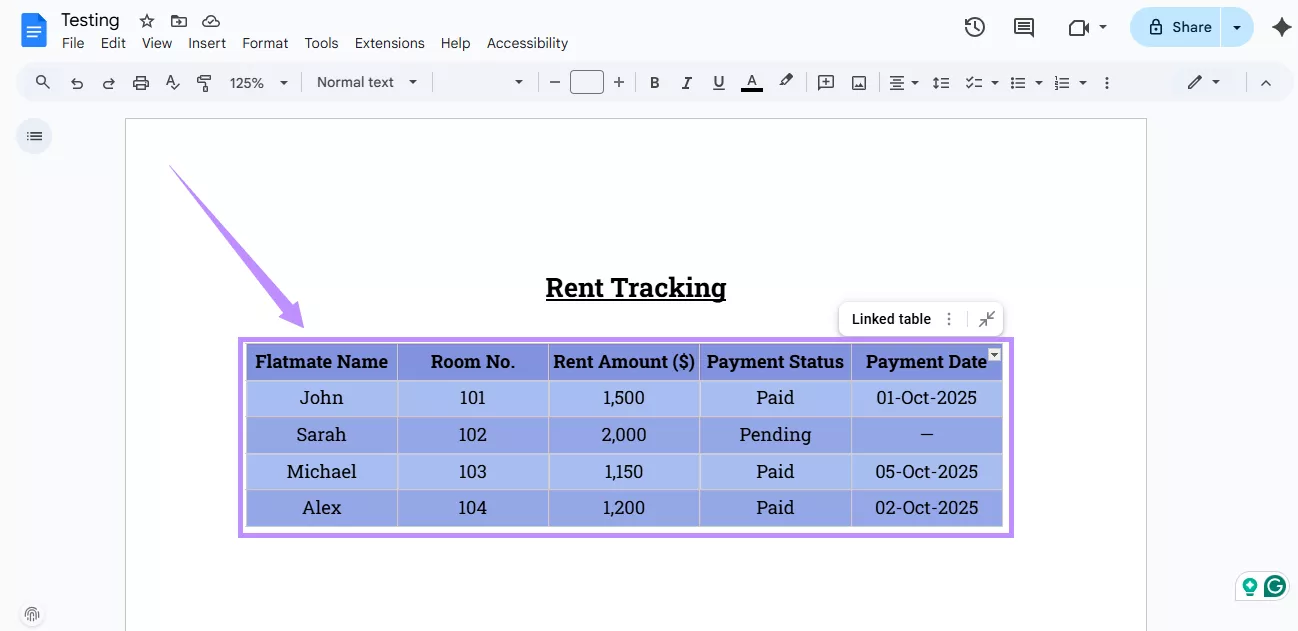Open the zoom level dropdown

(258, 82)
